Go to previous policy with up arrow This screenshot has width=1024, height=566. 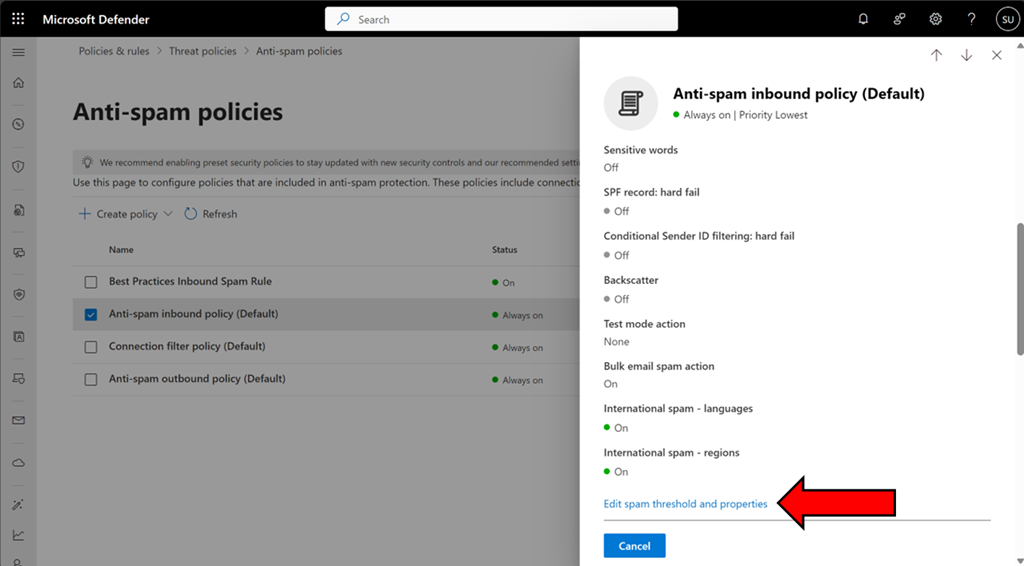[x=936, y=56]
